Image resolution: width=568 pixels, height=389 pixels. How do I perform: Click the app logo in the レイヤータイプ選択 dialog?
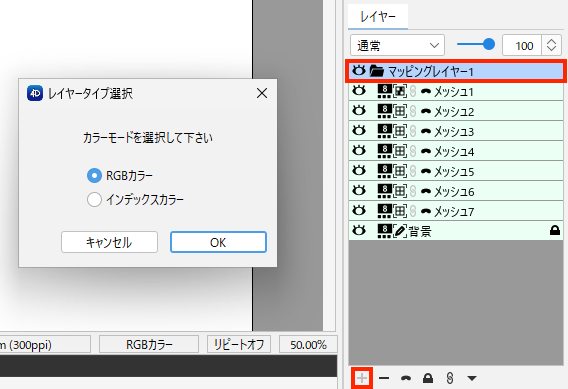pos(35,93)
